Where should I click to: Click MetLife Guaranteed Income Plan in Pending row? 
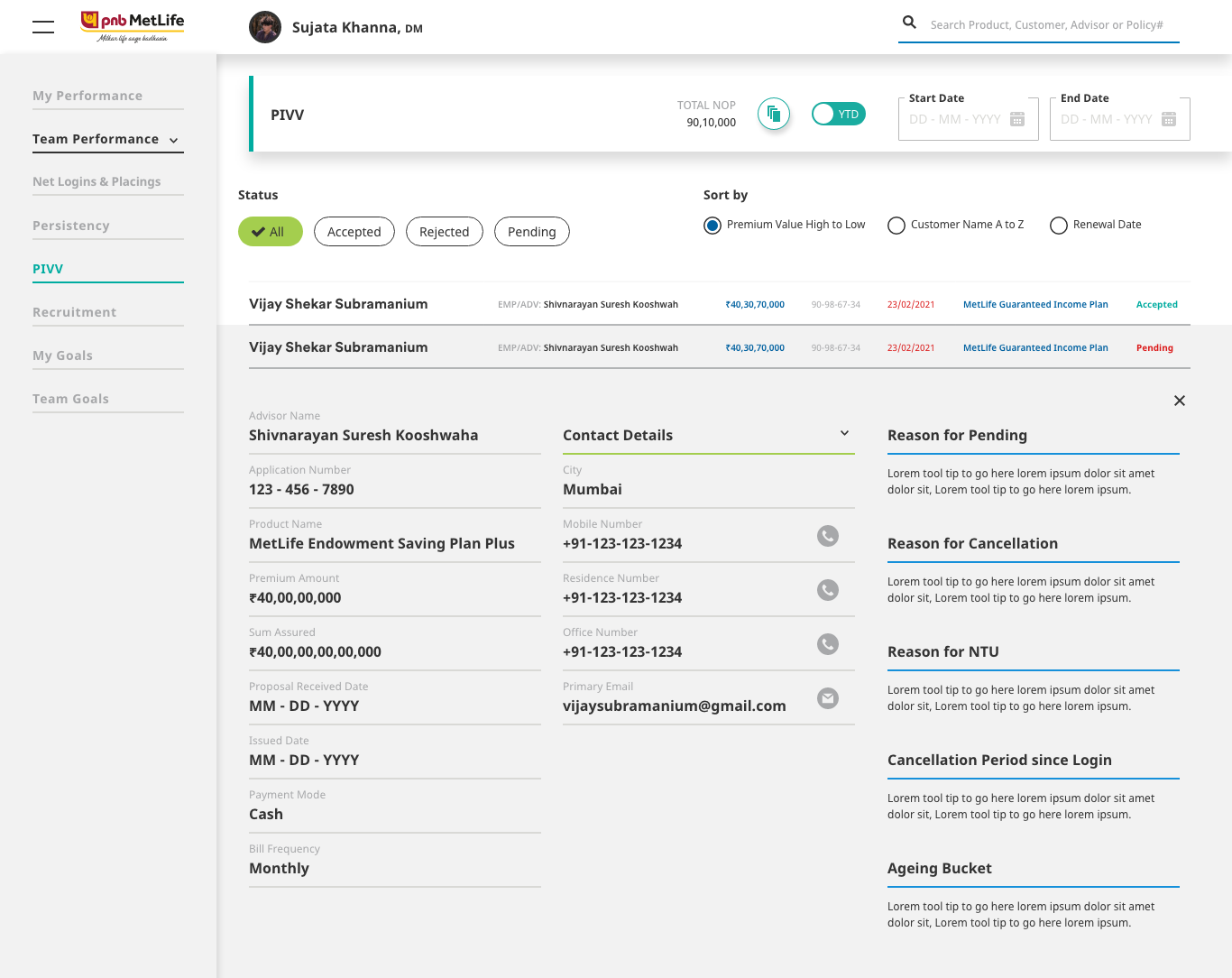pos(1035,347)
